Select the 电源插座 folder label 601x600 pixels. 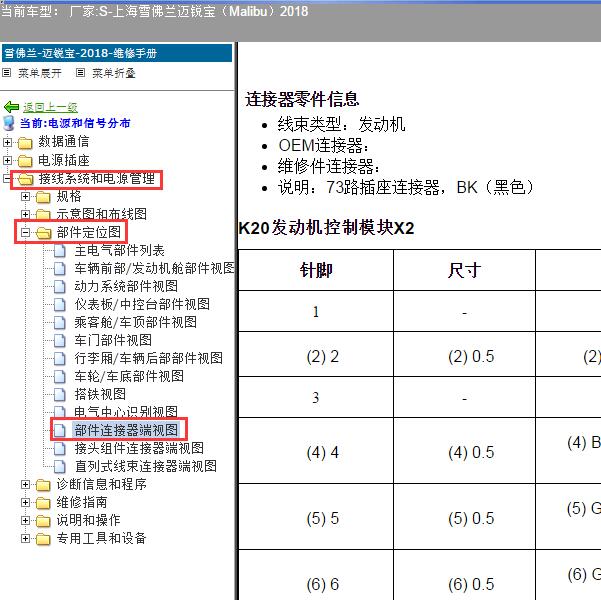click(x=64, y=160)
